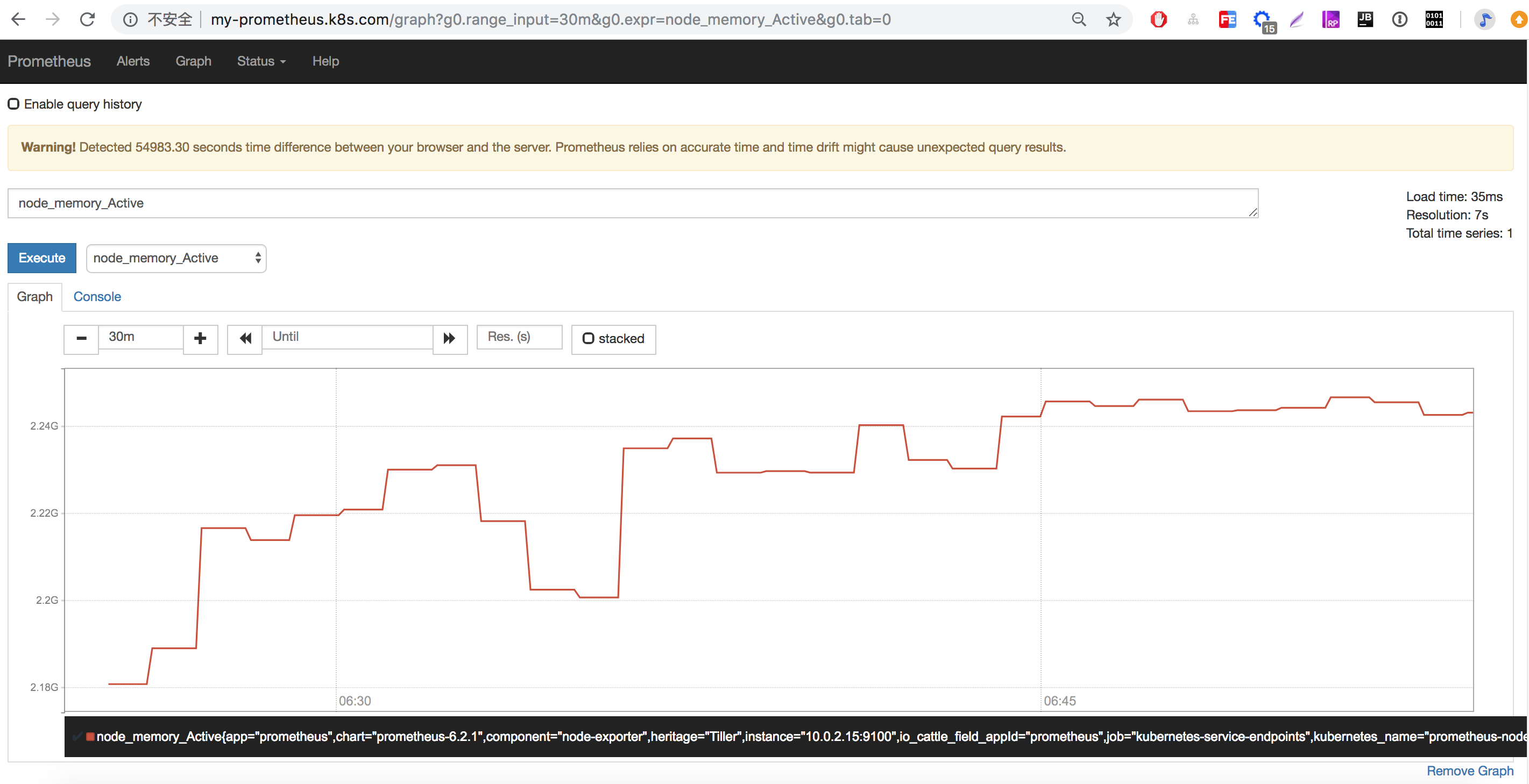This screenshot has height=784, width=1529.
Task: Increase time range with plus button
Action: tap(200, 339)
